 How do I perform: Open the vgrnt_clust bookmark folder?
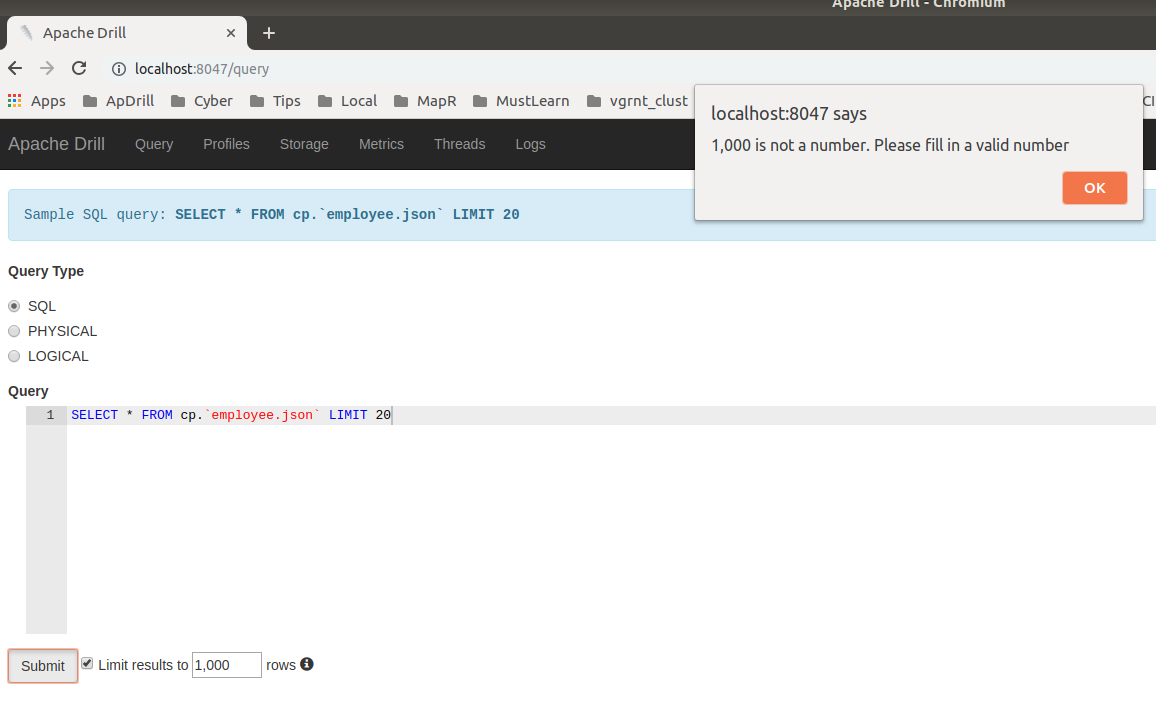[x=638, y=101]
